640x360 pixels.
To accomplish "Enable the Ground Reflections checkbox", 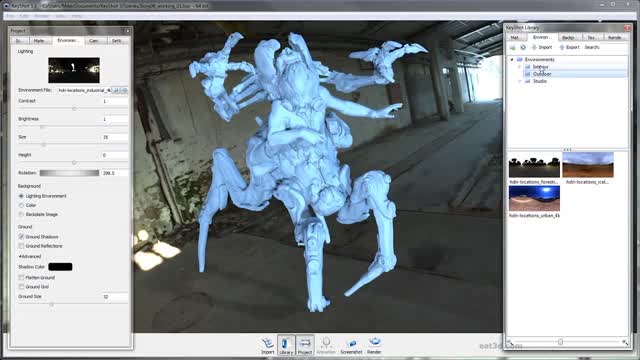I will click(21, 246).
